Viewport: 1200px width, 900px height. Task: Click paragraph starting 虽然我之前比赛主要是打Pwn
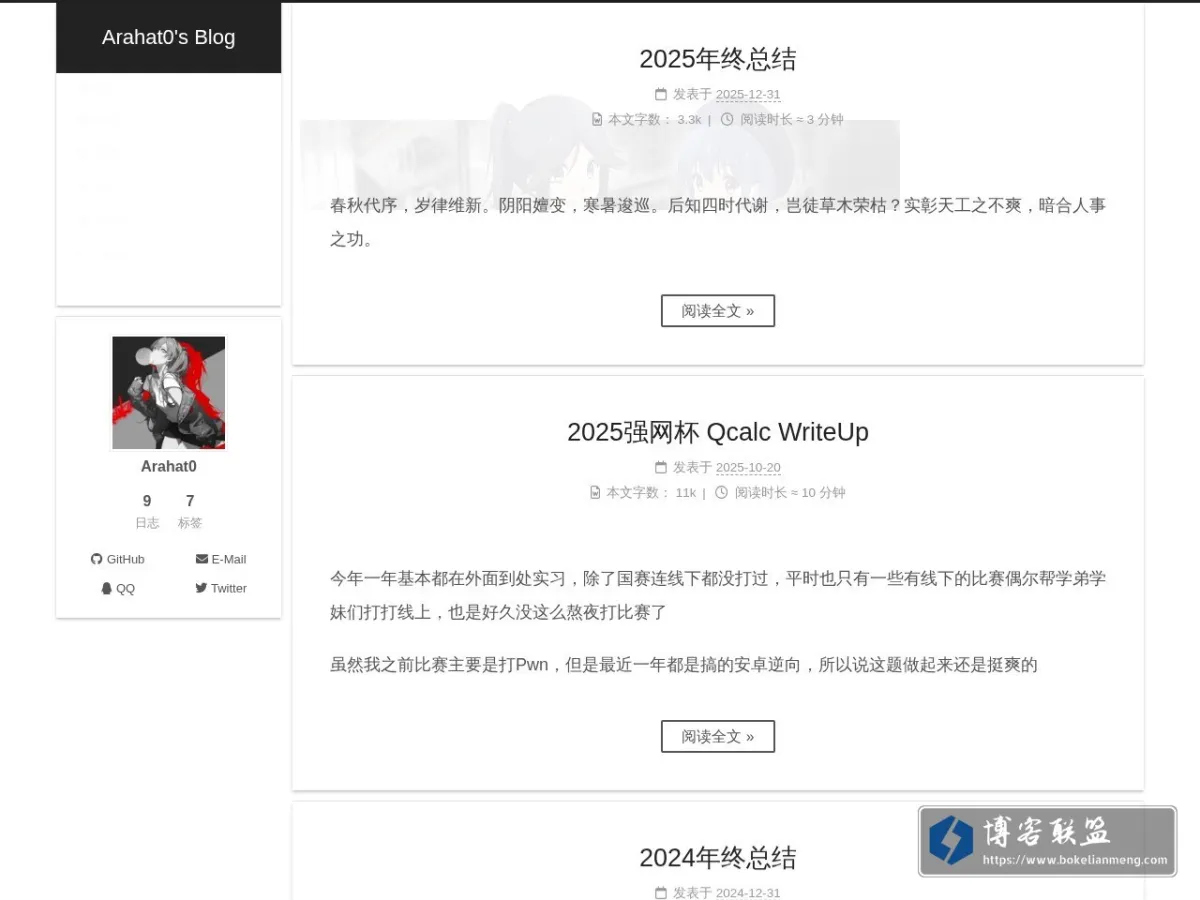click(684, 664)
